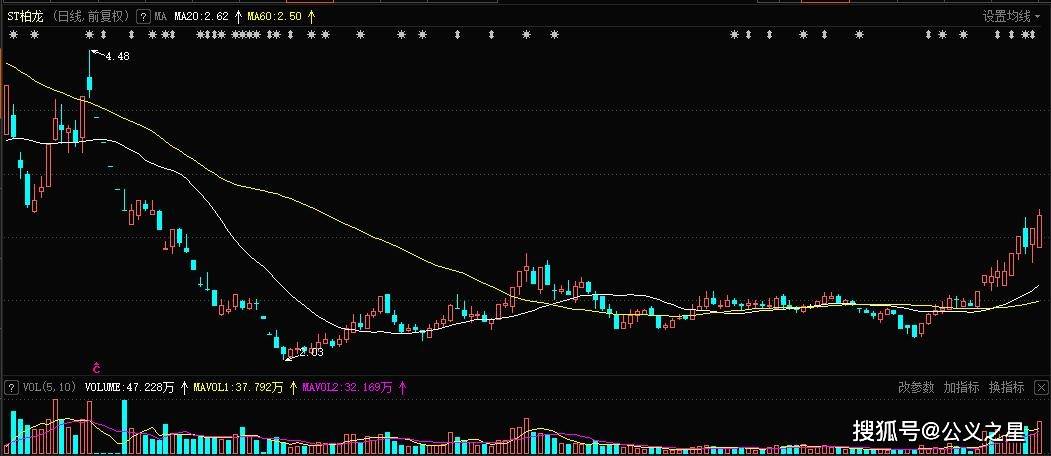Screen dimensions: 1051x456
Task: Click the VOLUME:47.228万 readout
Action: pos(129,387)
